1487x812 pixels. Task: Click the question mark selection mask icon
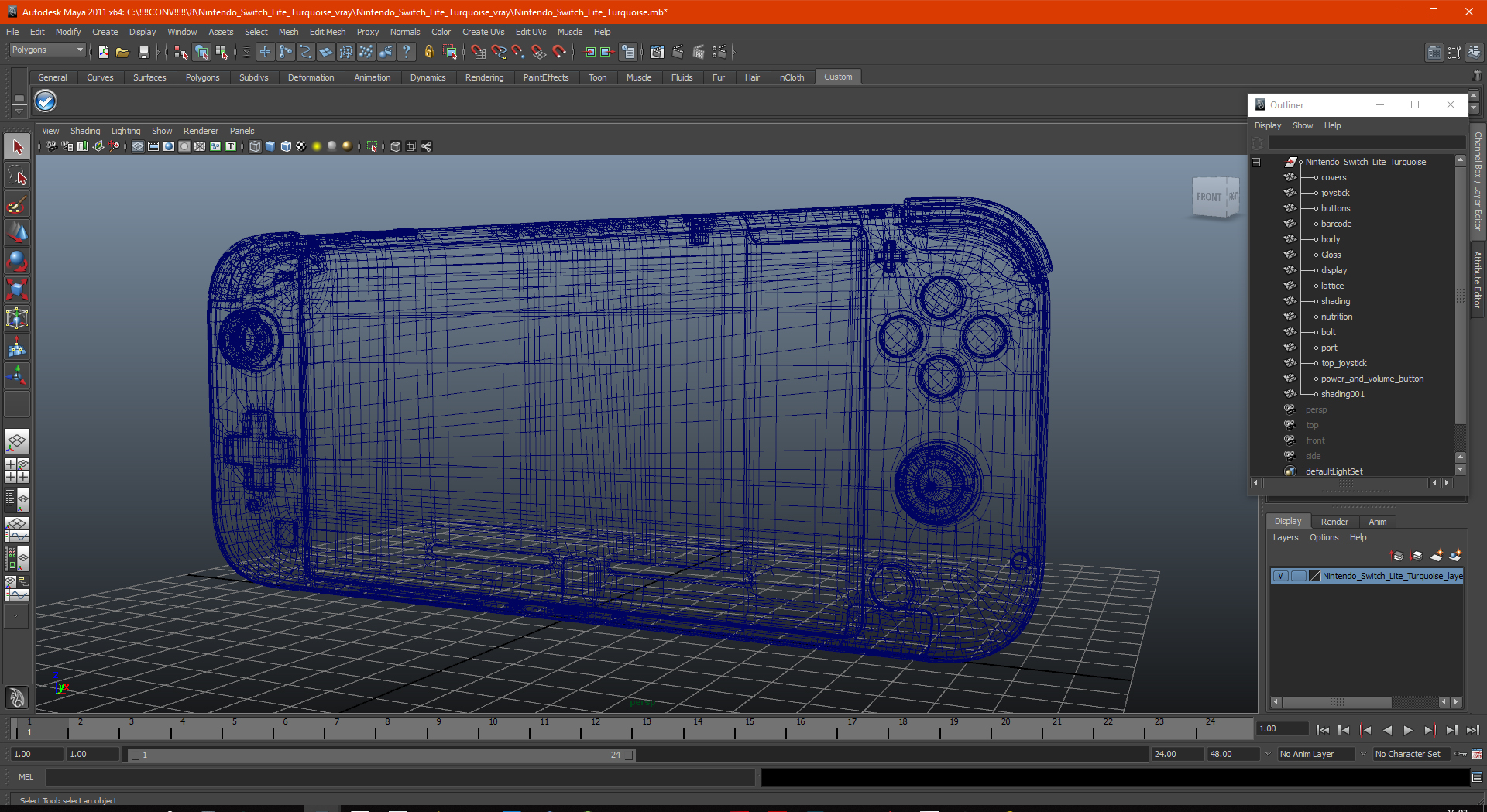coord(406,52)
